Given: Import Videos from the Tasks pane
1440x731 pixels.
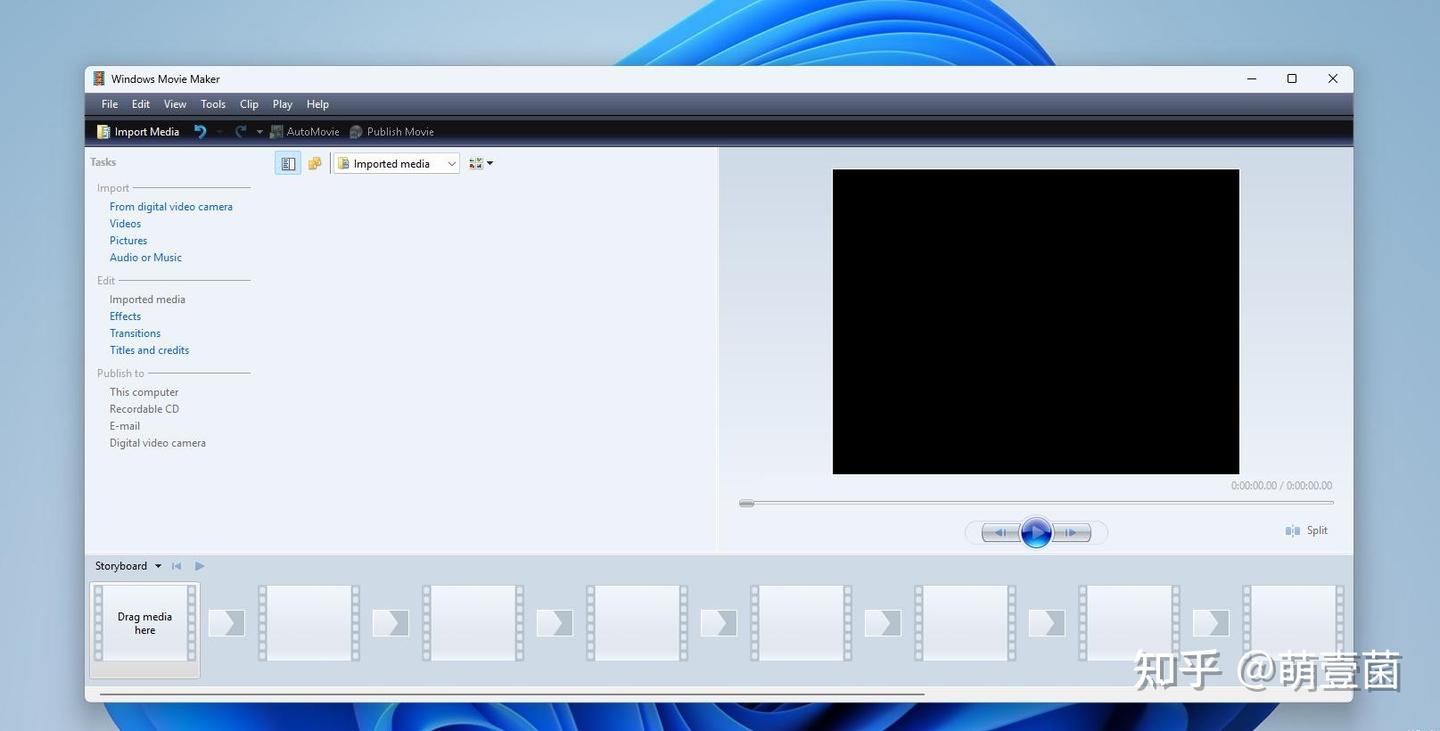Looking at the screenshot, I should coord(125,224).
